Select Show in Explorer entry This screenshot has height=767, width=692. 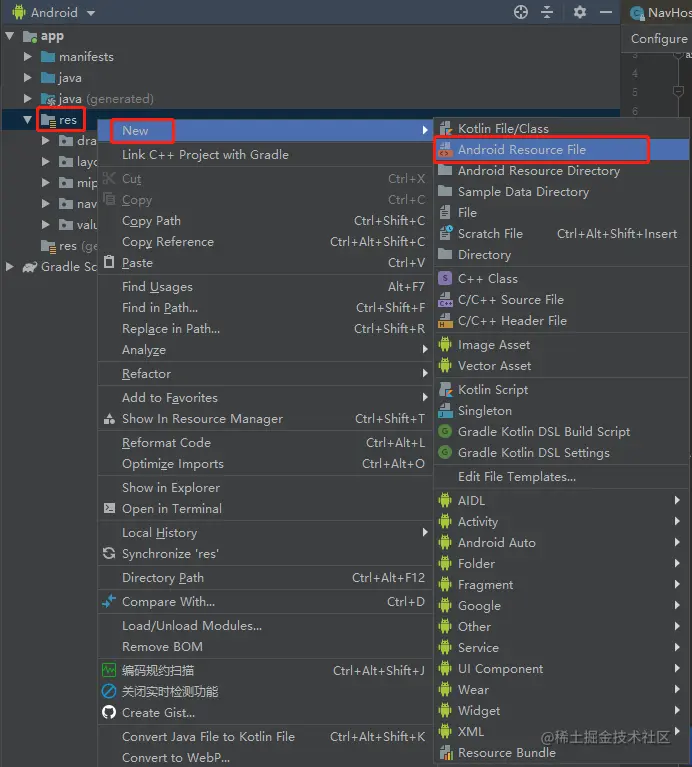click(265, 488)
